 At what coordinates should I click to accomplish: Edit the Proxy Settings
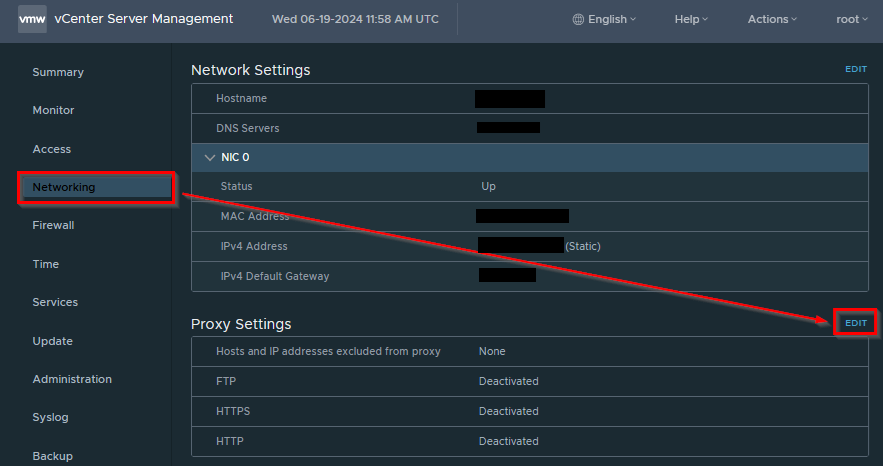[x=856, y=323]
